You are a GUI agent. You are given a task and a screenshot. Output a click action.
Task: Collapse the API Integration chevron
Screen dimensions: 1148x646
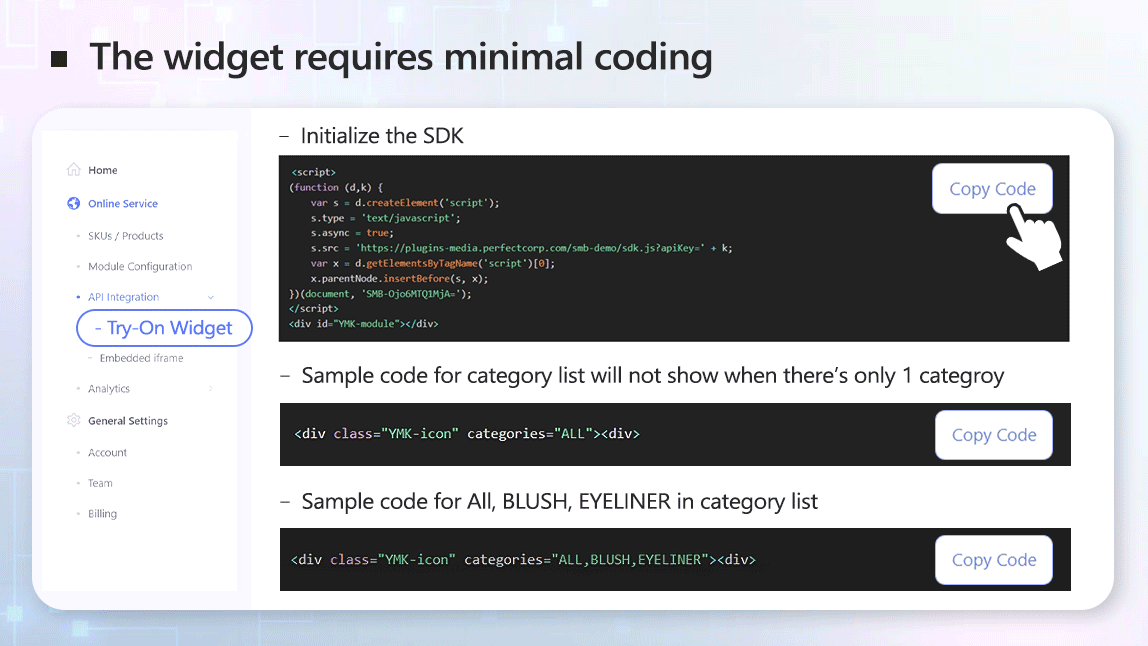(x=210, y=297)
